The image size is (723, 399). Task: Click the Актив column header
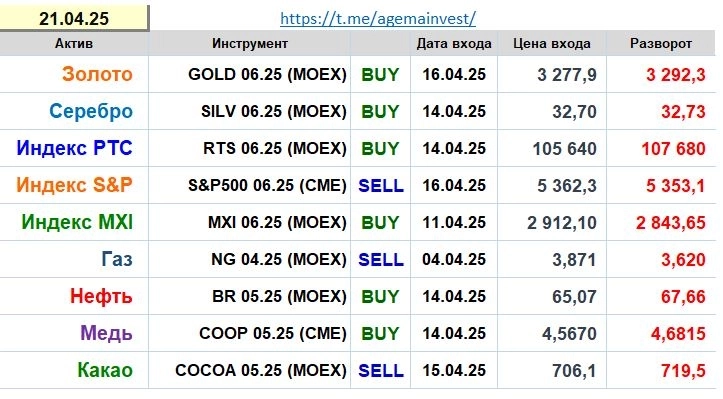click(x=74, y=43)
